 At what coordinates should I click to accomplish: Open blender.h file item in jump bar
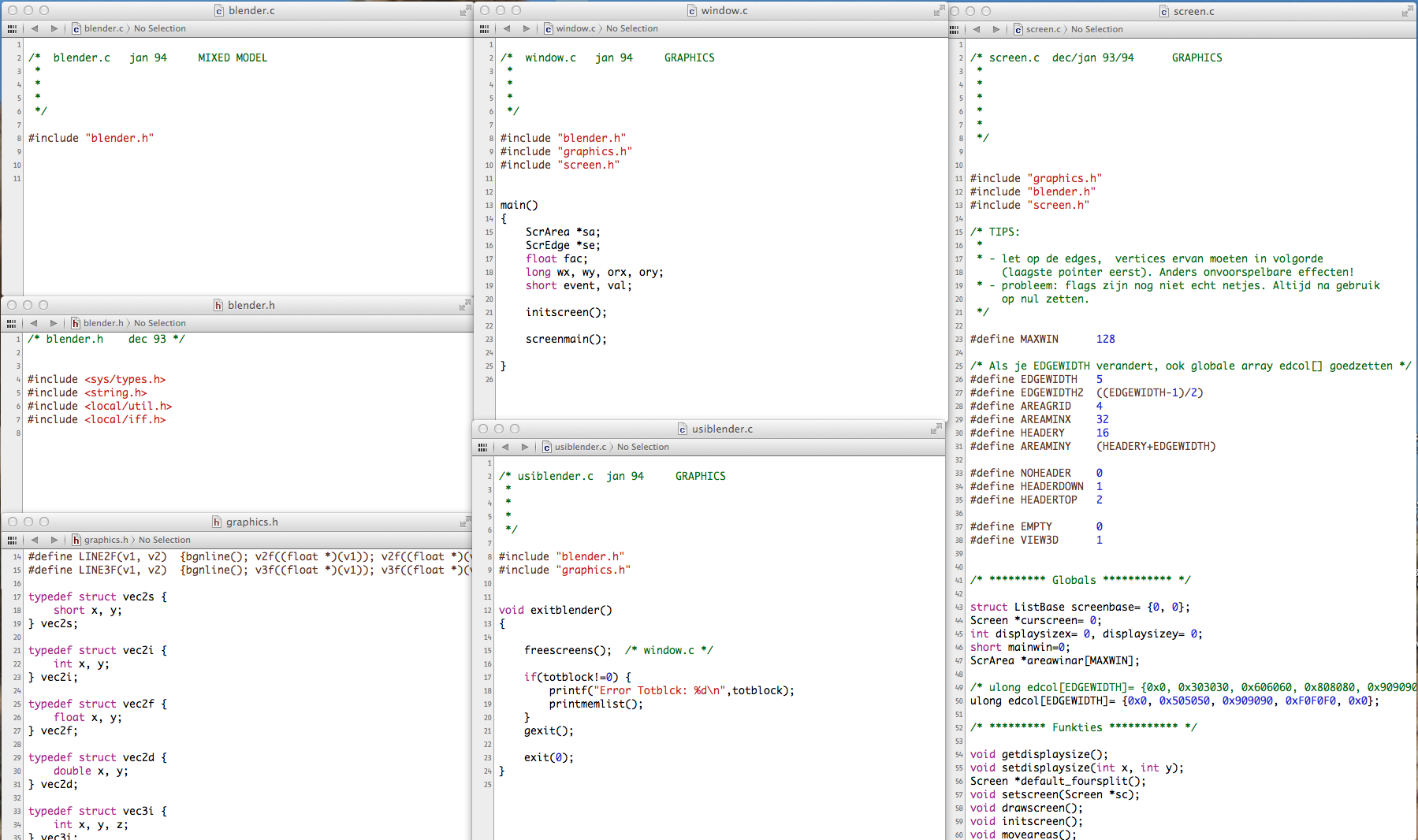click(102, 324)
